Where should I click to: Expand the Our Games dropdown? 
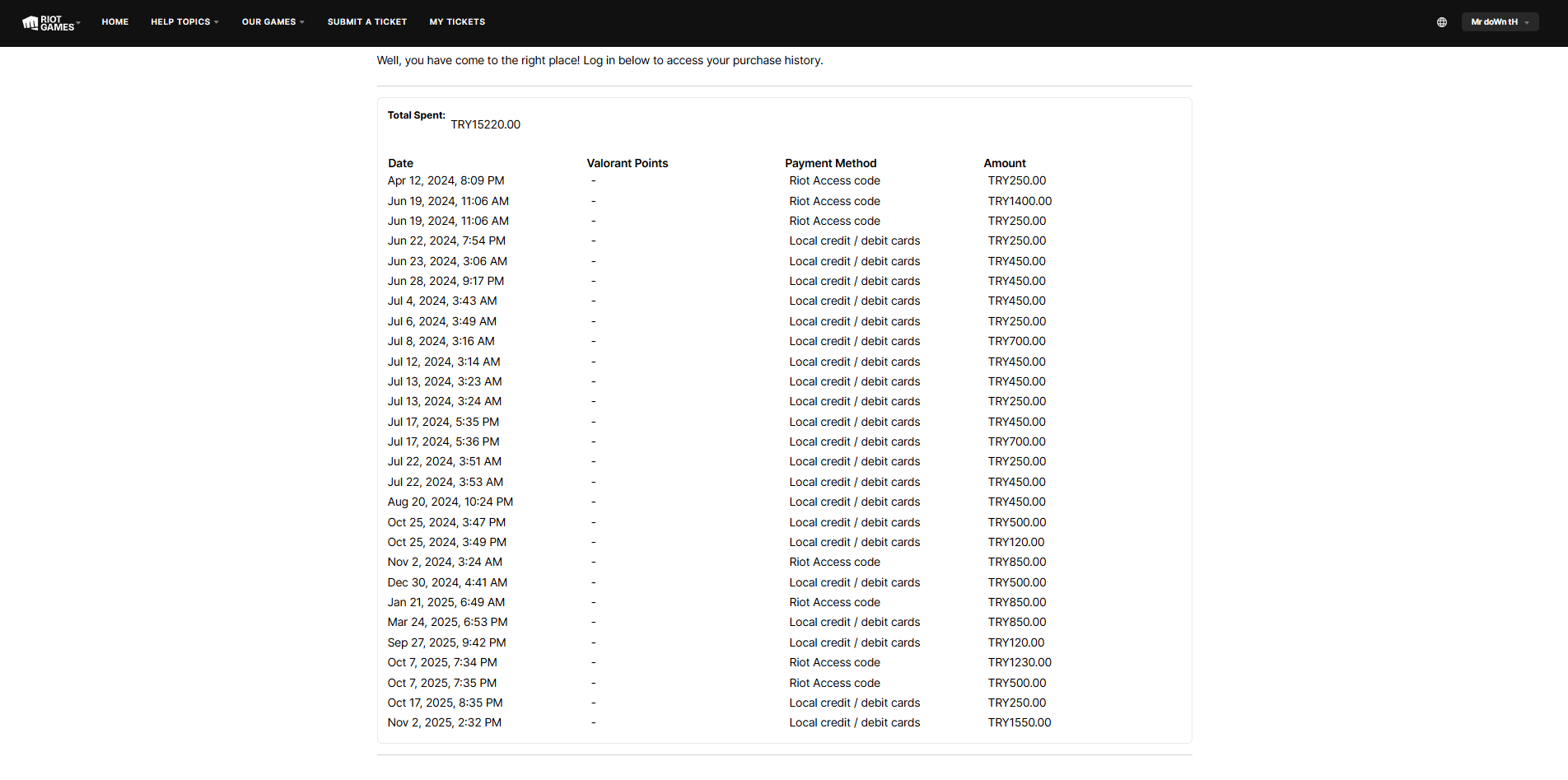[x=273, y=22]
